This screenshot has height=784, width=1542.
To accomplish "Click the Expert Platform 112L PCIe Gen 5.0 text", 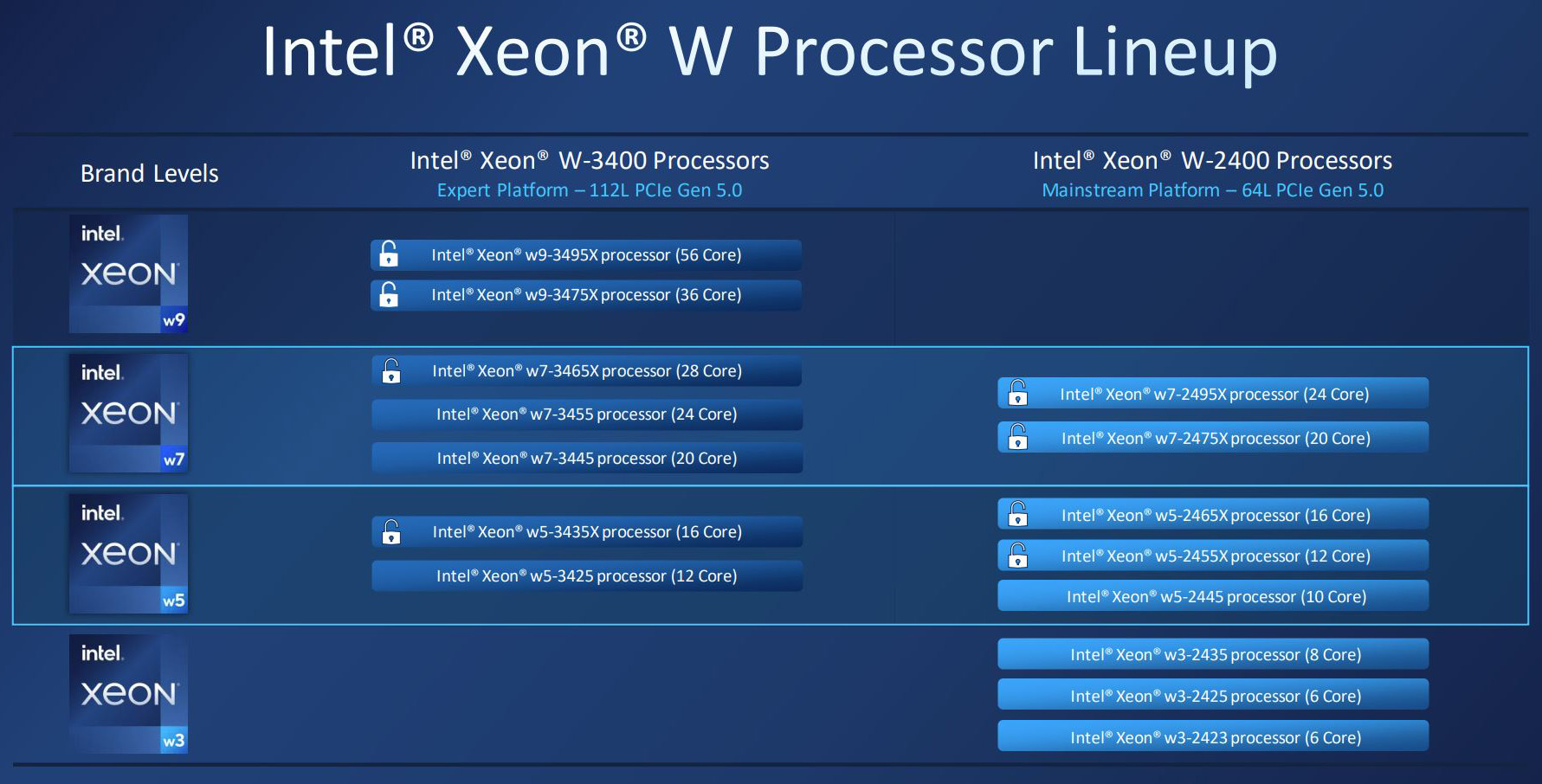I will tap(590, 190).
